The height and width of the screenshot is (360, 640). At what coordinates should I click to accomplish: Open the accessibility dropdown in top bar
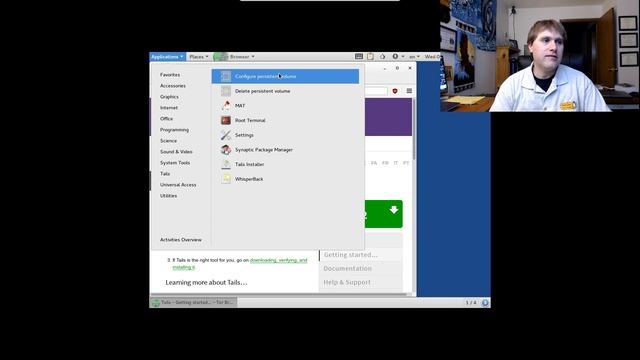pos(398,56)
